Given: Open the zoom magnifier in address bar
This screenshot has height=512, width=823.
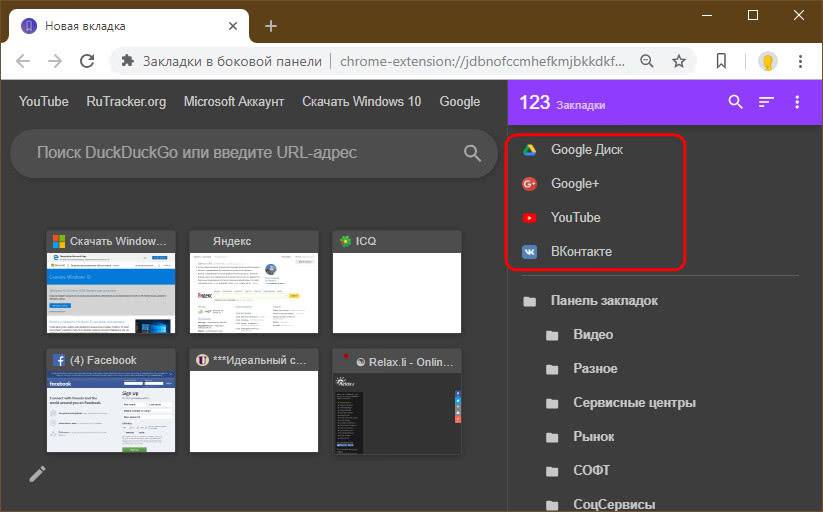Looking at the screenshot, I should 647,61.
